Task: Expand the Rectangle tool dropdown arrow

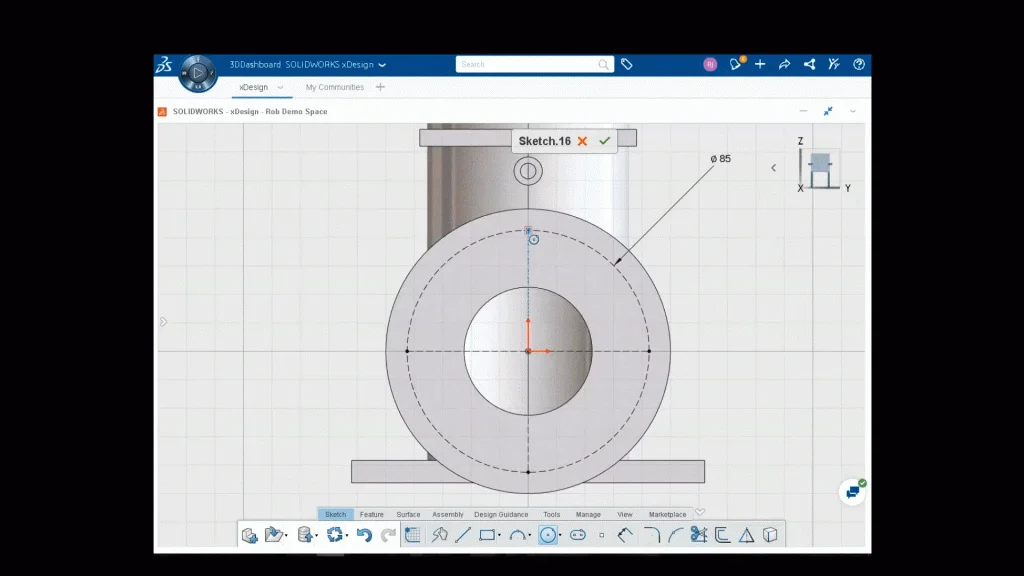Action: (x=500, y=536)
